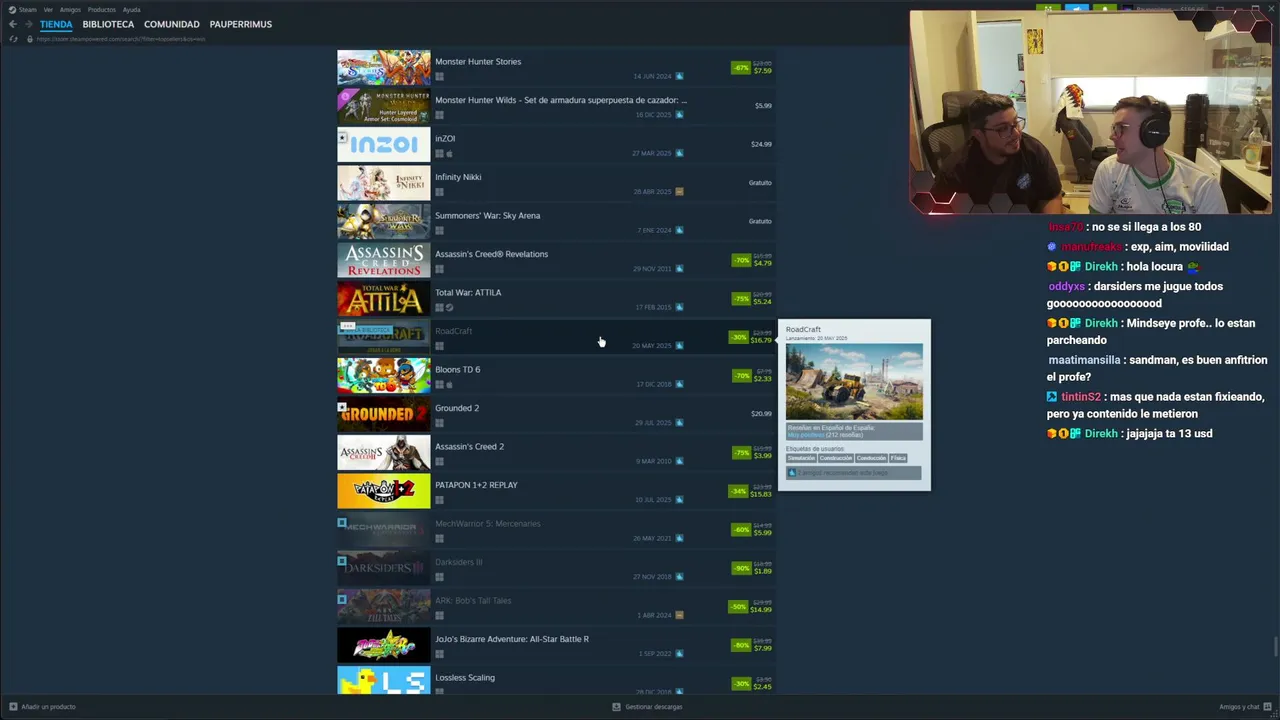Viewport: 1280px width, 720px height.
Task: Click the Windows icon under Bloons TD 6
Action: (439, 385)
